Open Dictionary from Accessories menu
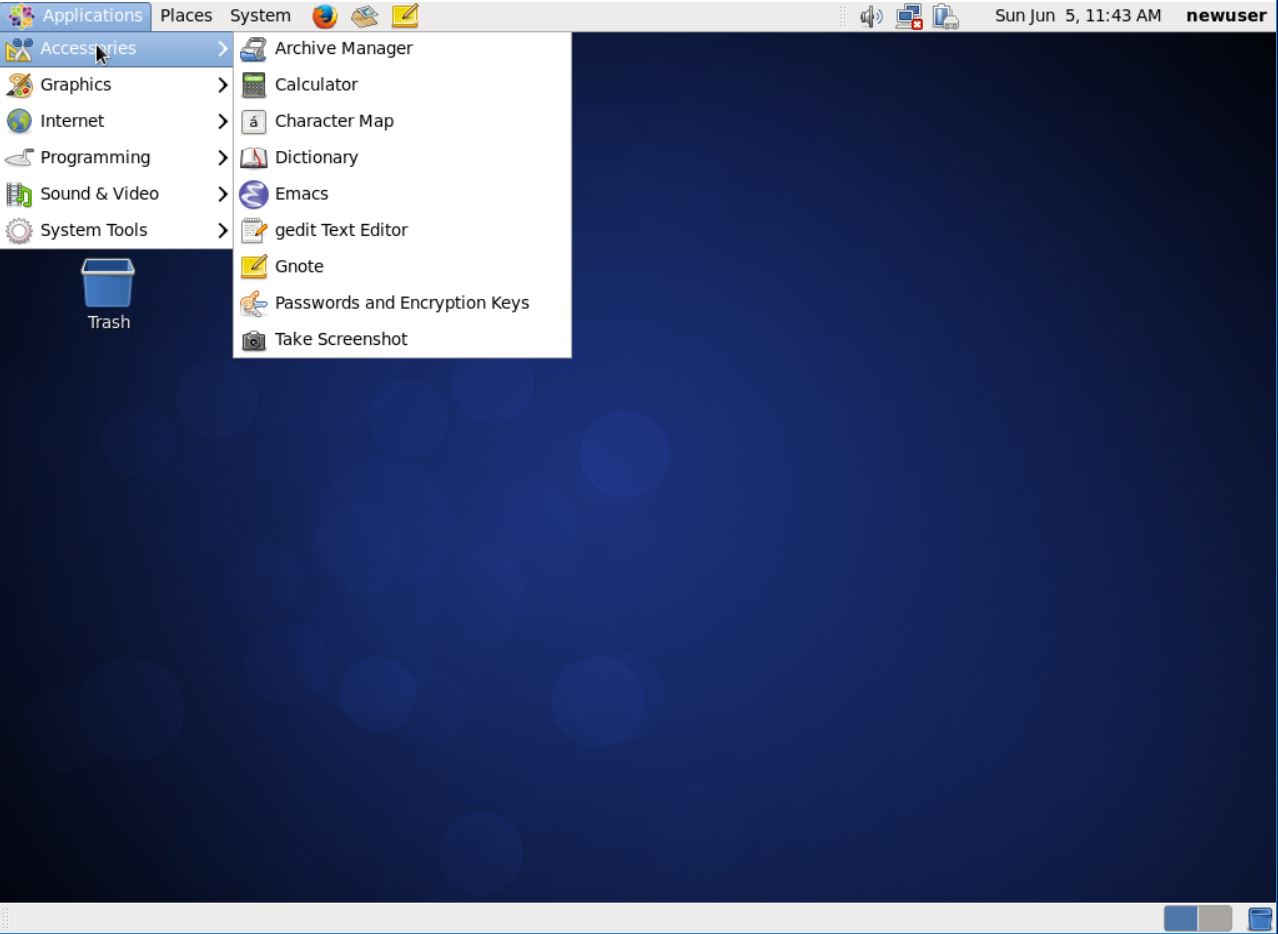 (x=402, y=157)
